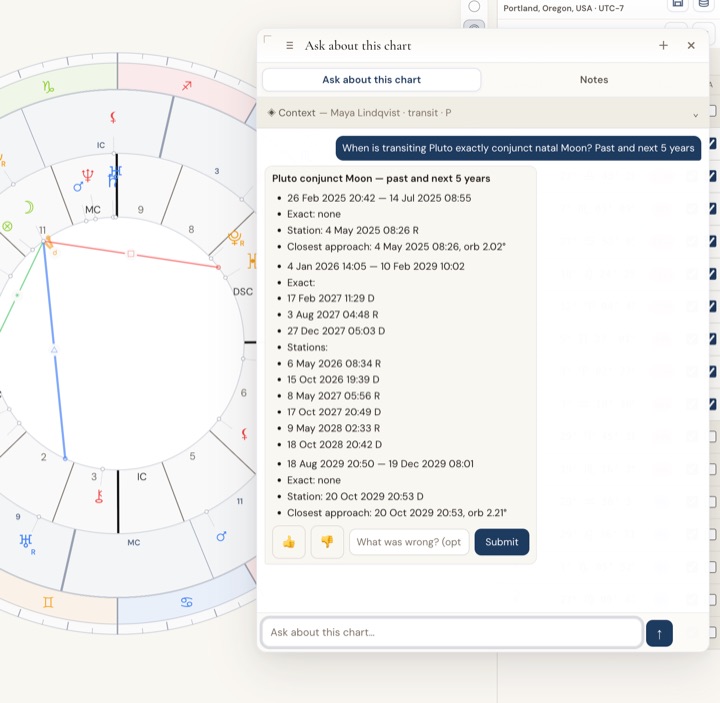Screen dimensions: 720x703
Task: Click the red square aspect marker
Action: [131, 253]
